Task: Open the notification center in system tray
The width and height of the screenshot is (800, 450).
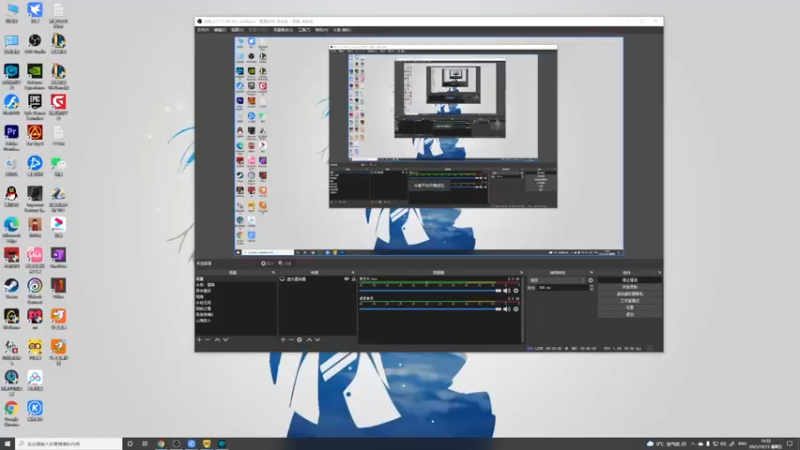Action: tap(790, 444)
